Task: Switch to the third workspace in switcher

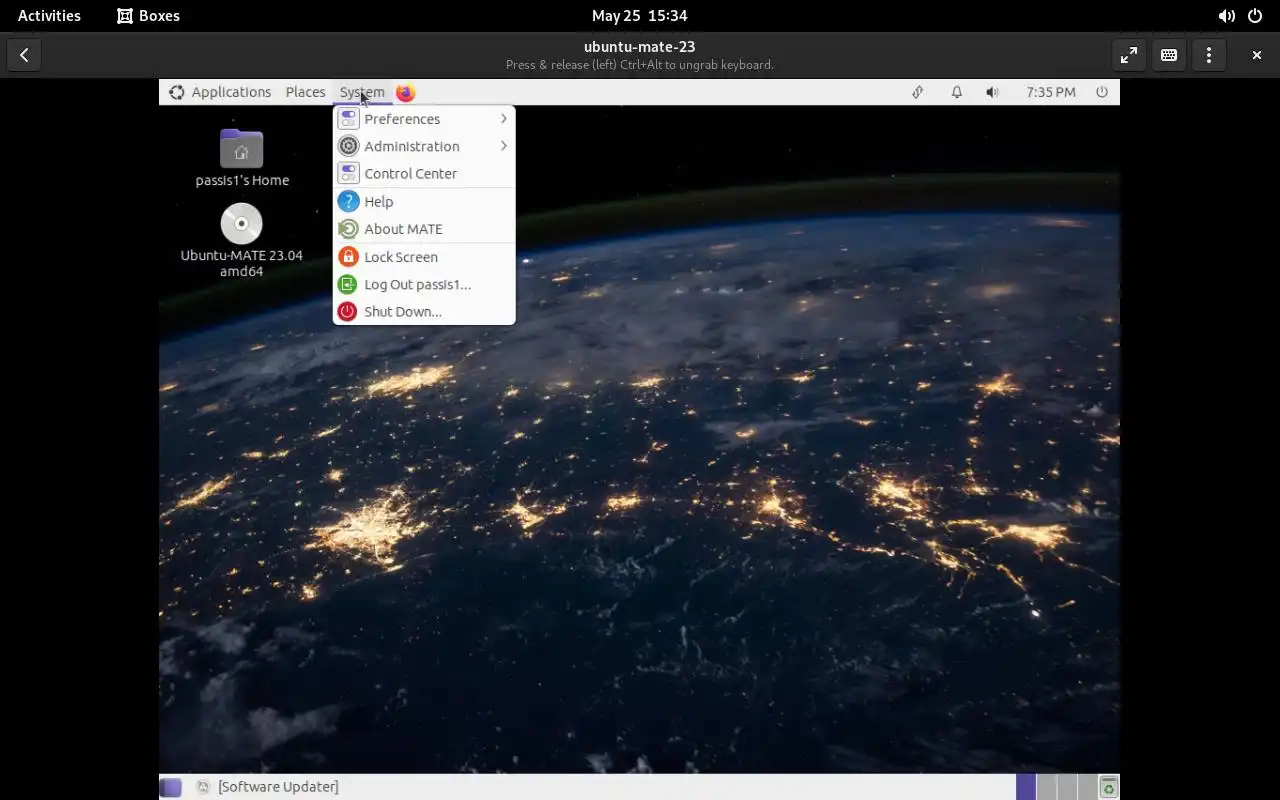Action: 1066,787
